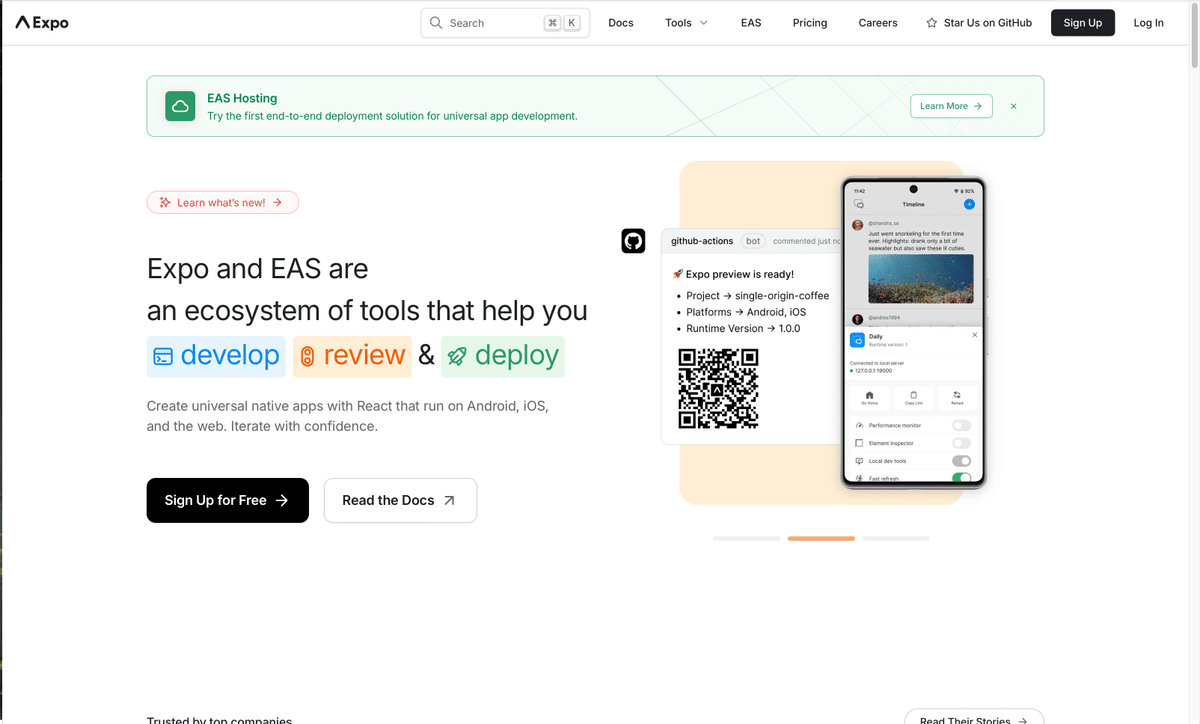This screenshot has width=1200, height=724.
Task: Close the Daily dev menu panel on phone
Action: [975, 335]
